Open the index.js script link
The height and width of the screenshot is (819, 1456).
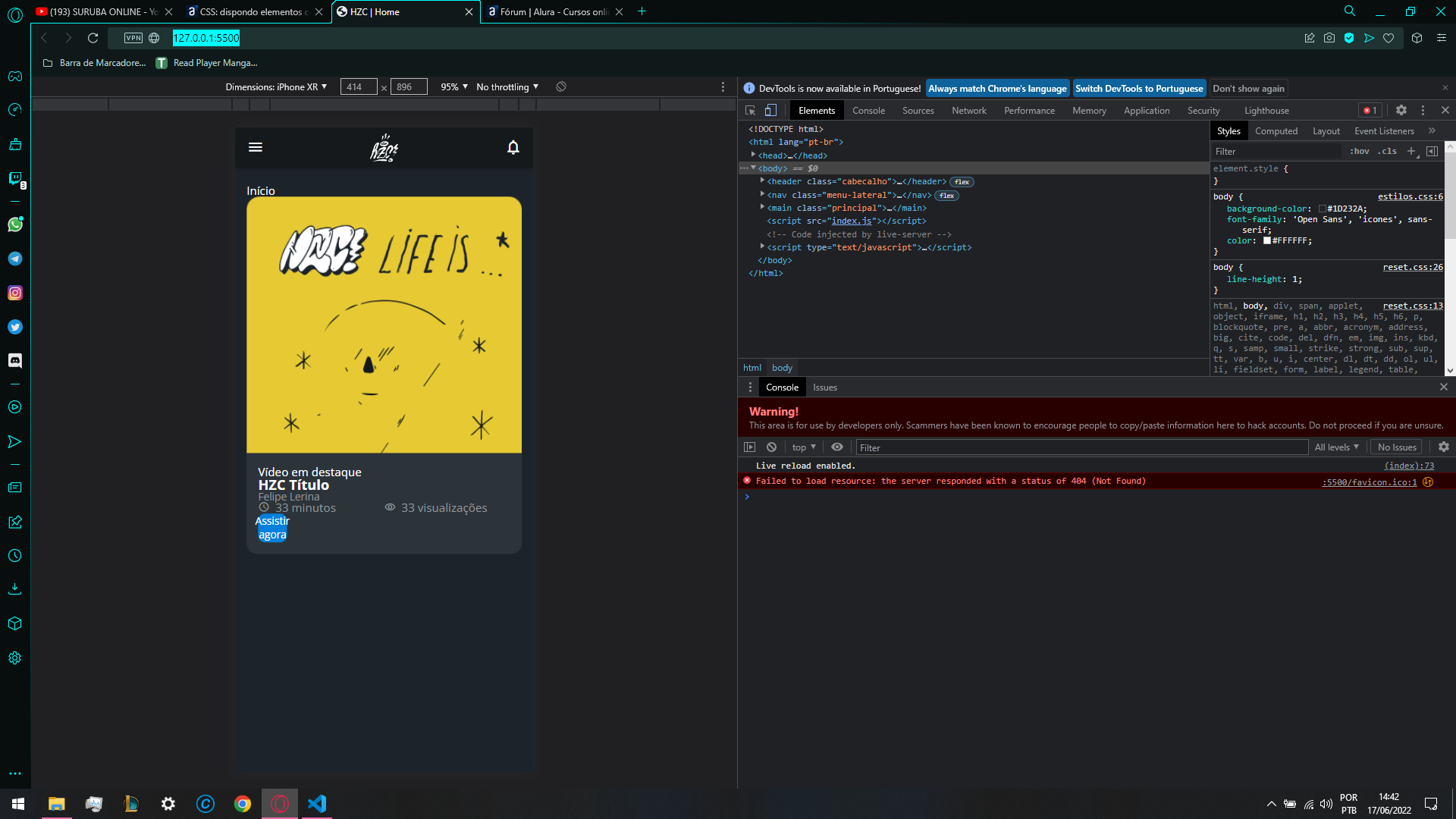[851, 221]
